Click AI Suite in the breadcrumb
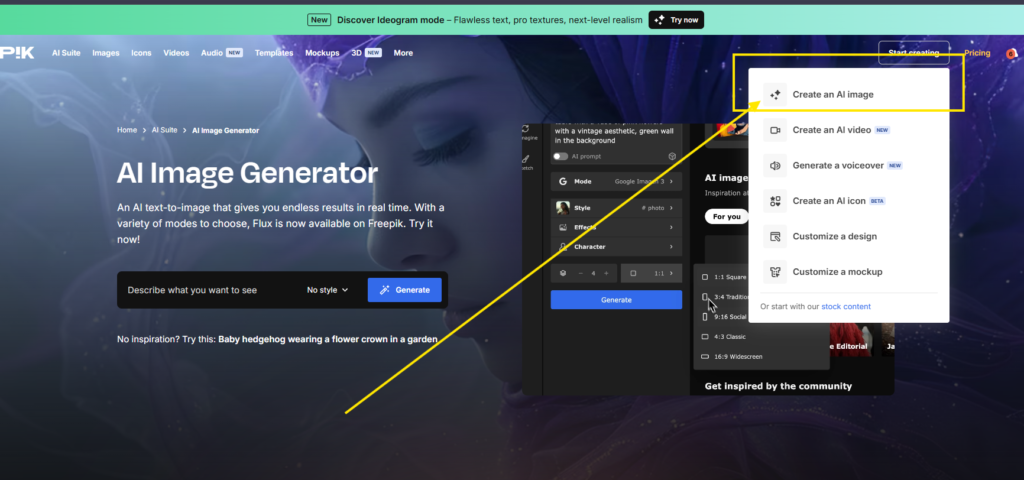This screenshot has height=480, width=1024. [165, 131]
